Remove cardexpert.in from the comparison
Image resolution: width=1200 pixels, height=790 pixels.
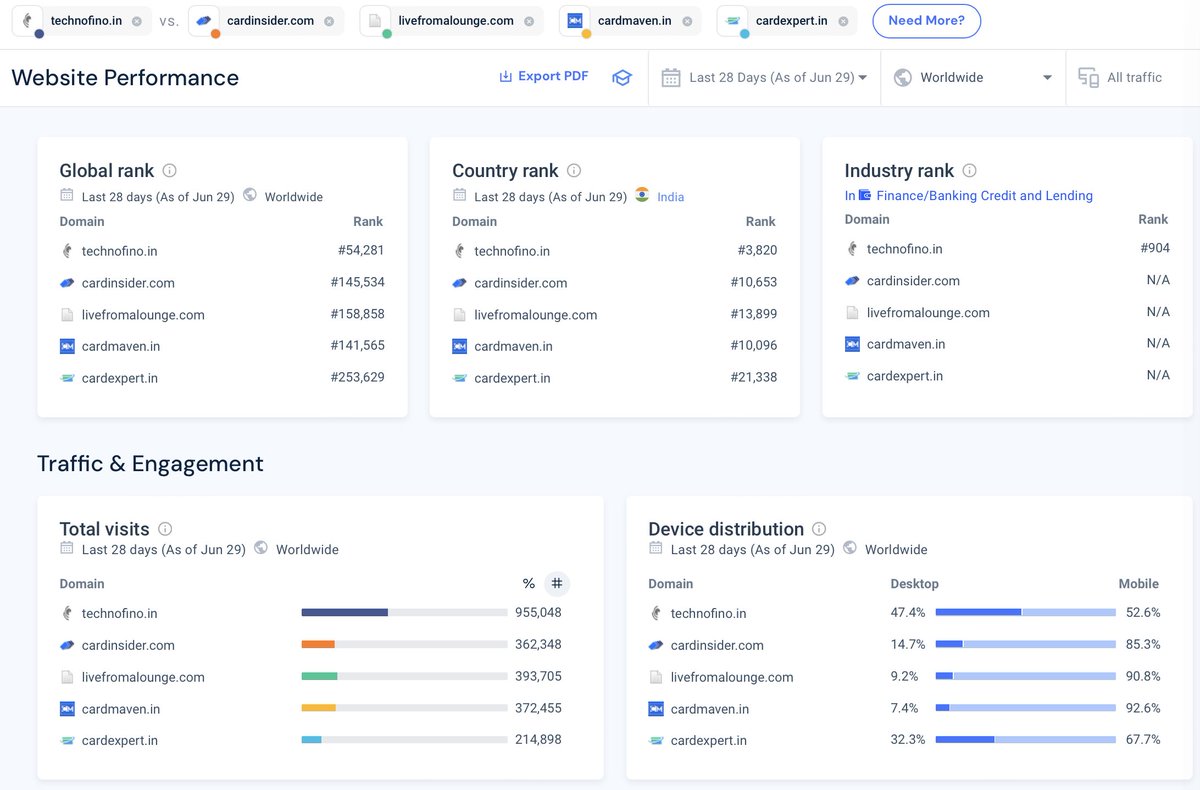(x=843, y=21)
